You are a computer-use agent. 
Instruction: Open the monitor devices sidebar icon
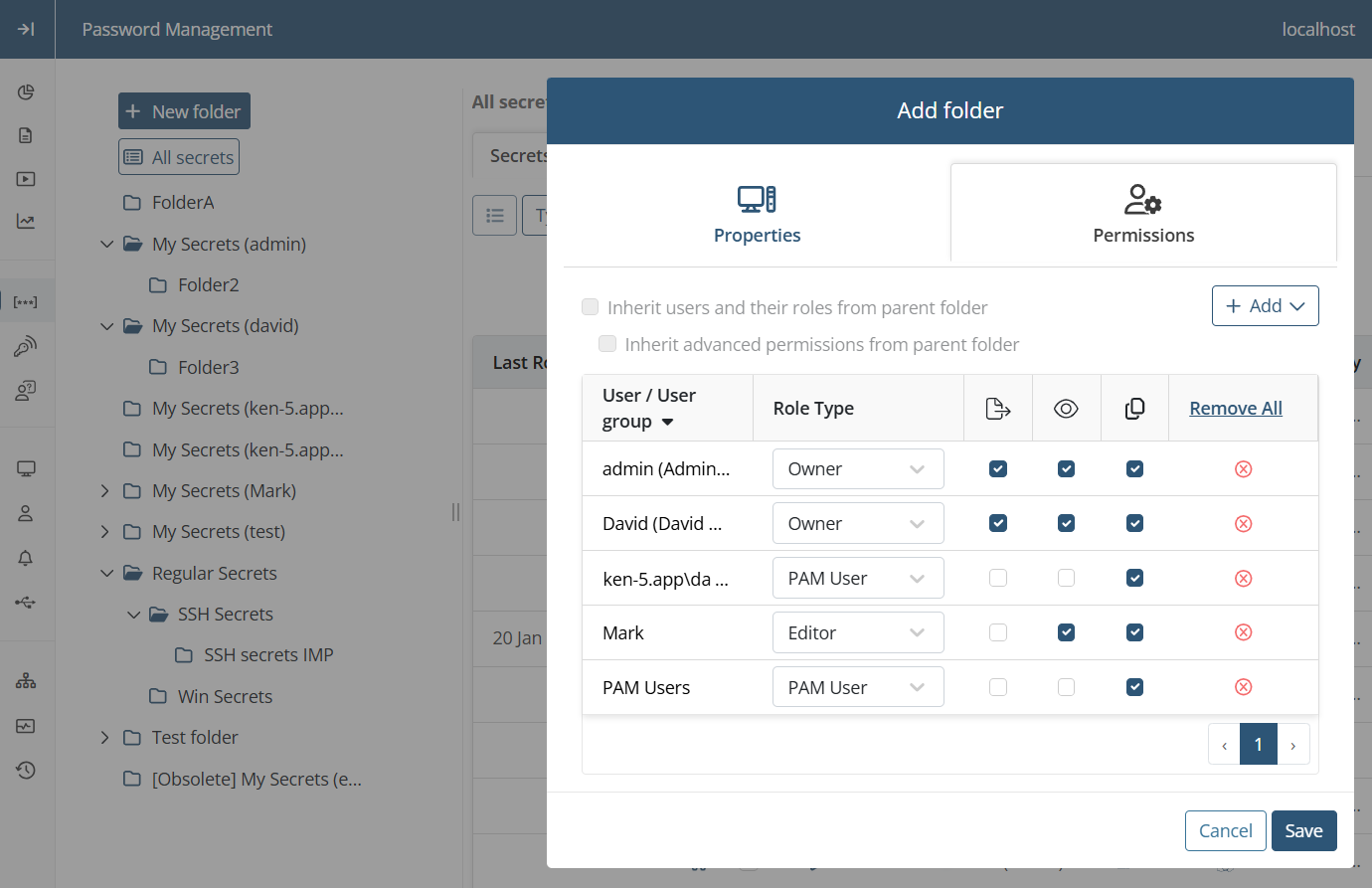point(26,468)
